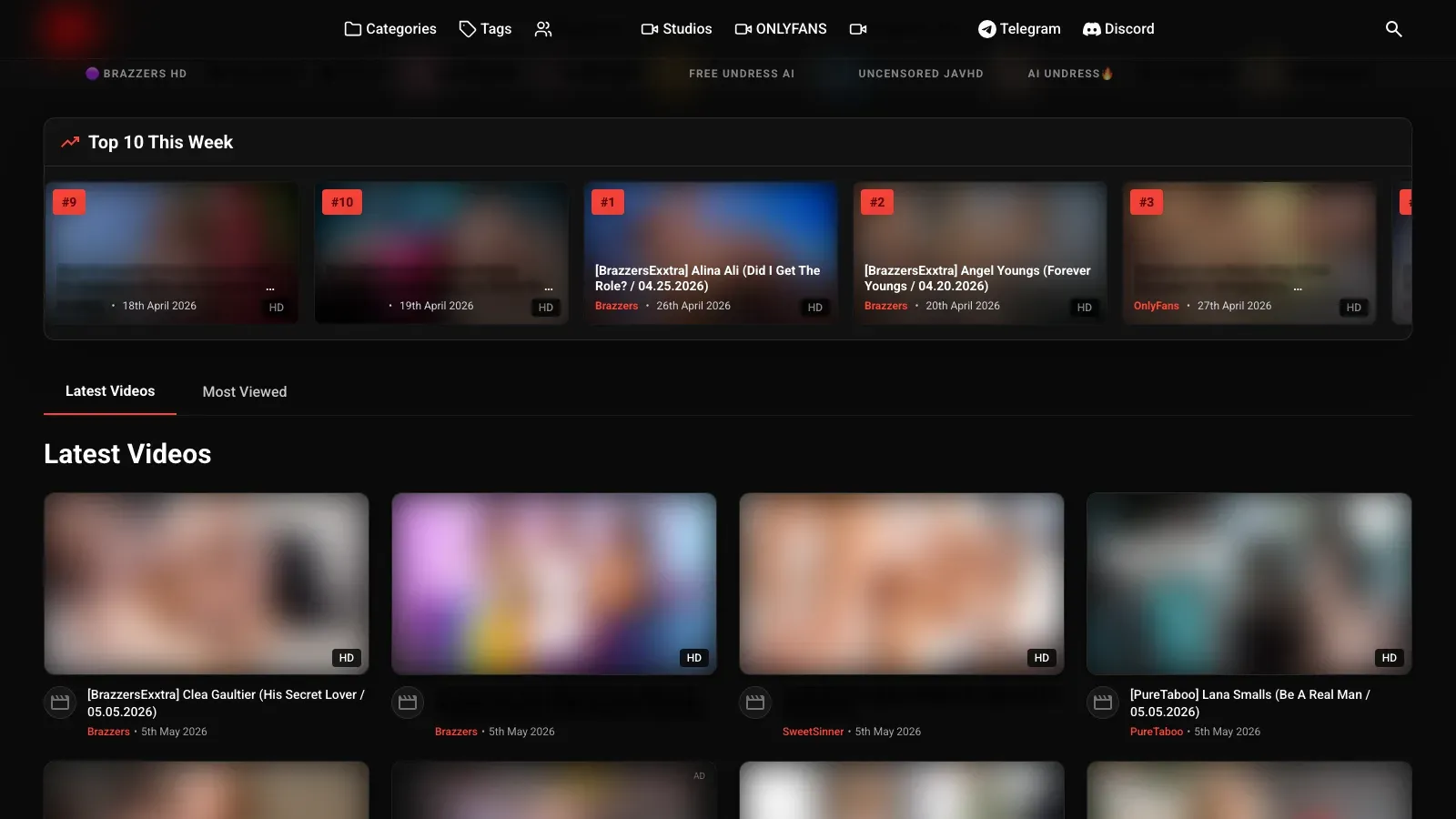The width and height of the screenshot is (1456, 819).
Task: Open the Studios section
Action: 676,29
